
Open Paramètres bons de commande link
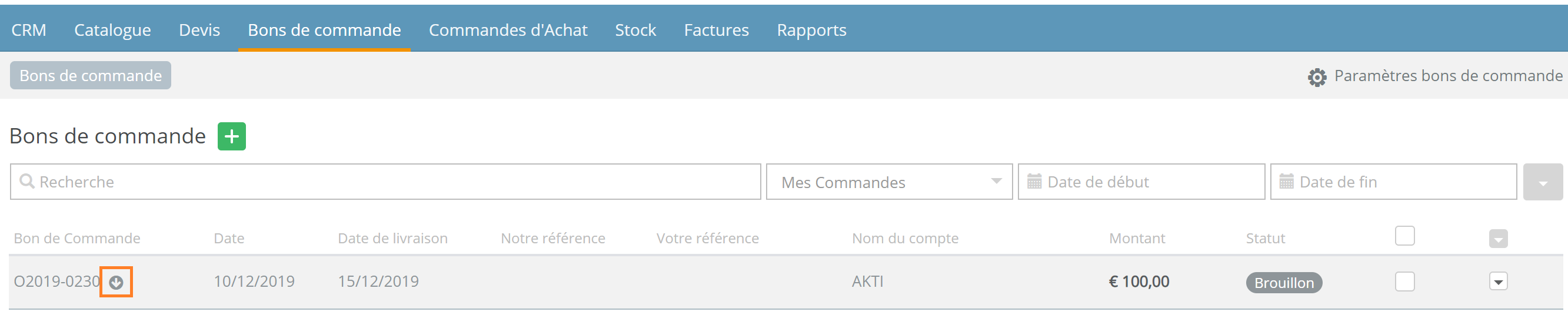tap(1448, 76)
